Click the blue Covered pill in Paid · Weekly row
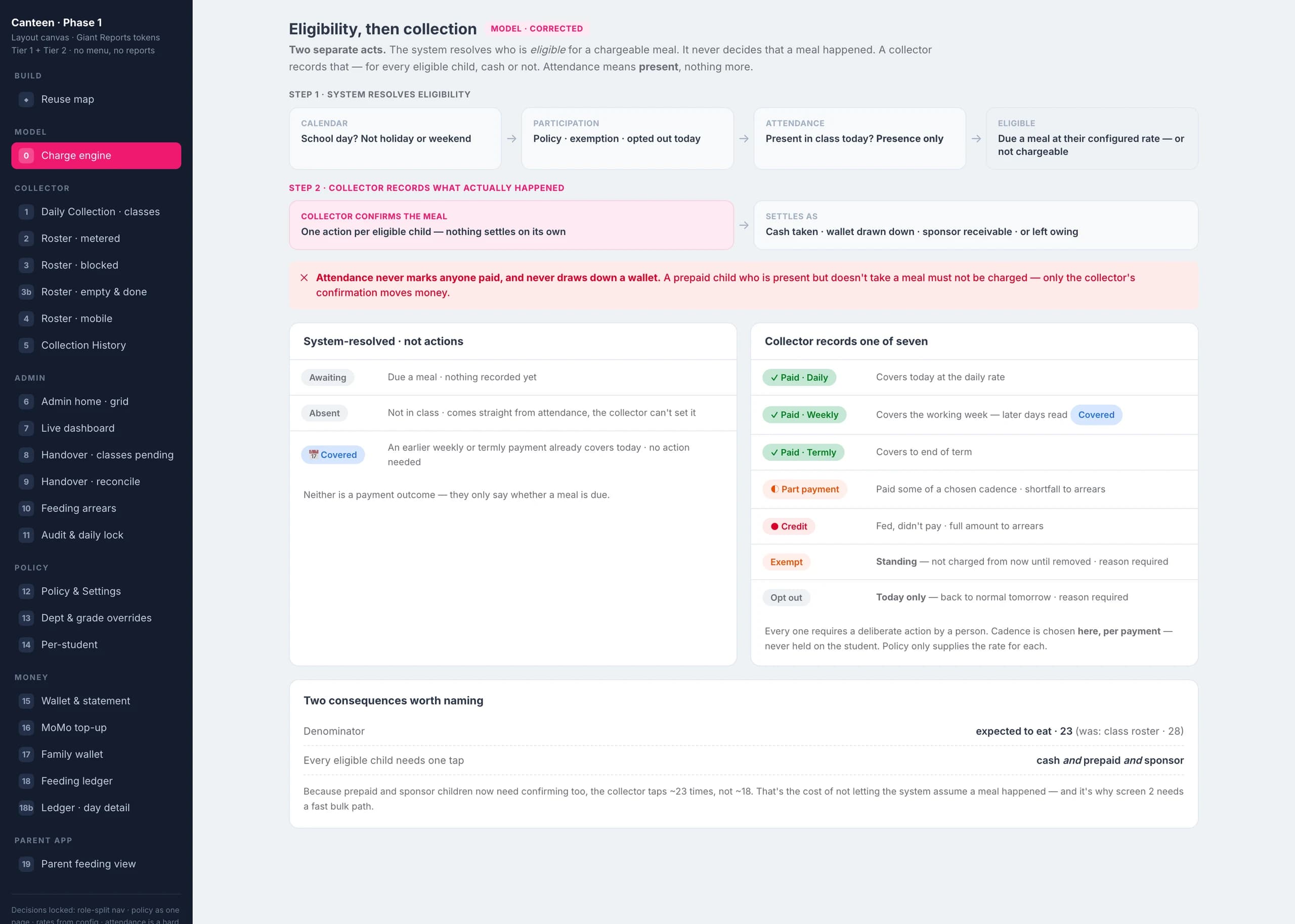 coord(1096,415)
